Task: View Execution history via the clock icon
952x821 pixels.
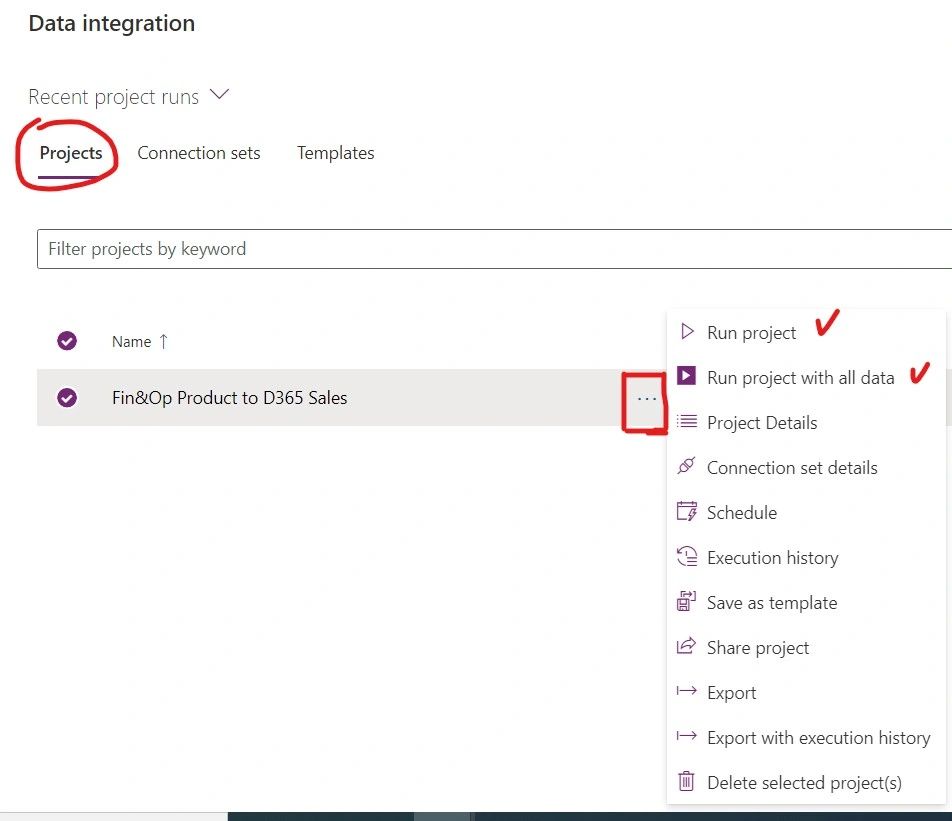Action: click(688, 557)
